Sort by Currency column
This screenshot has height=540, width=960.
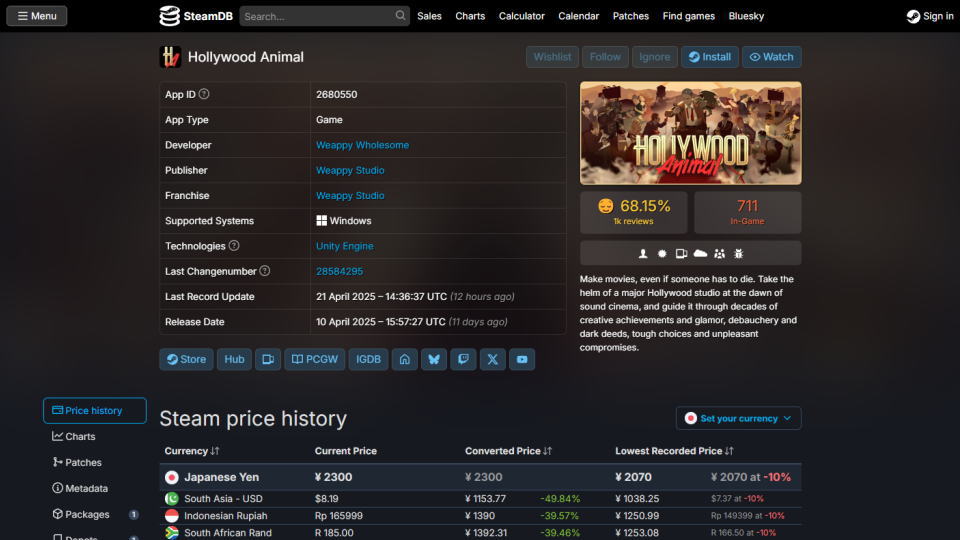coord(192,451)
